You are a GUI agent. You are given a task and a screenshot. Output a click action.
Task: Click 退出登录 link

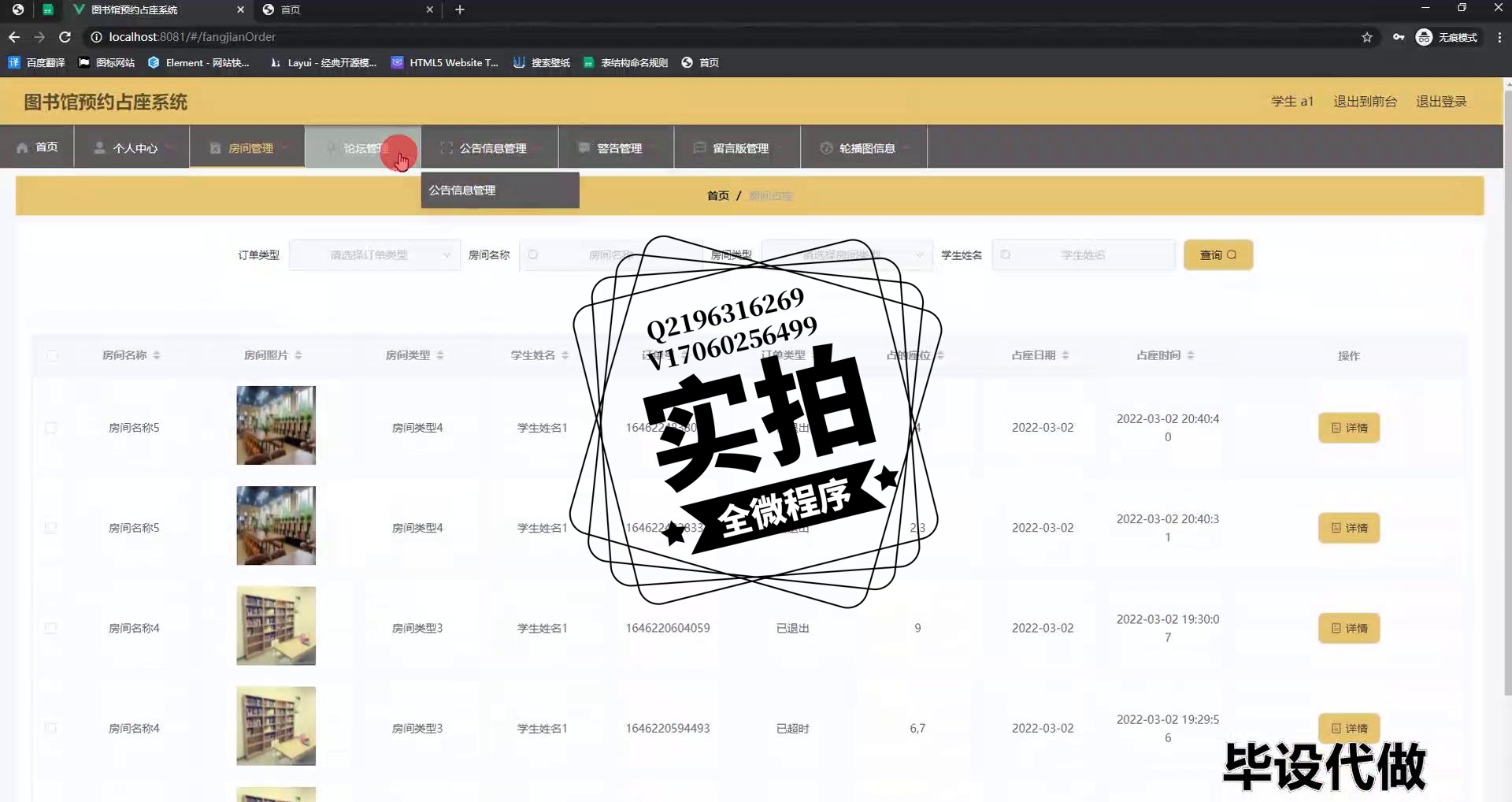[1441, 102]
